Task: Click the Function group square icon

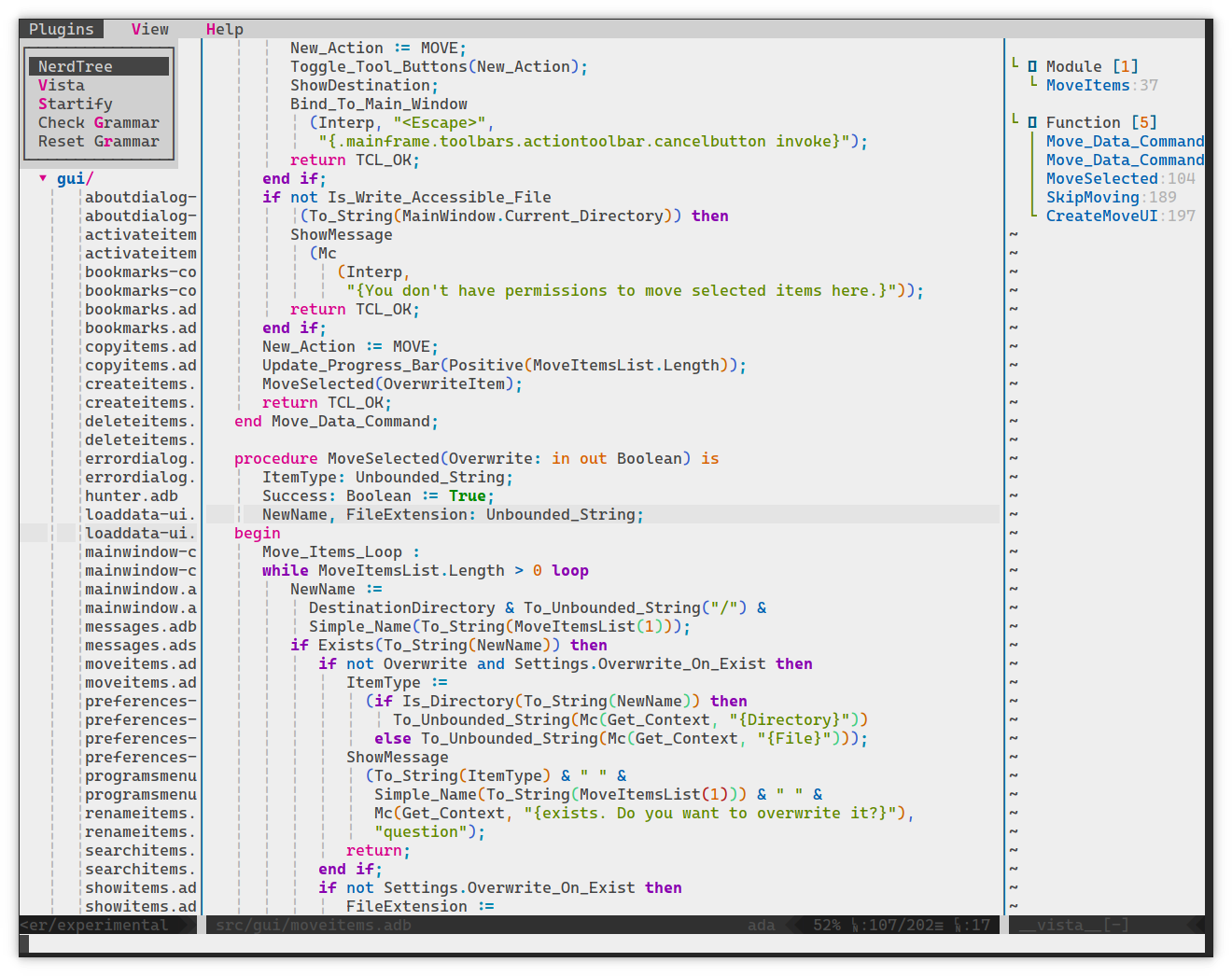Action: coord(1032,122)
